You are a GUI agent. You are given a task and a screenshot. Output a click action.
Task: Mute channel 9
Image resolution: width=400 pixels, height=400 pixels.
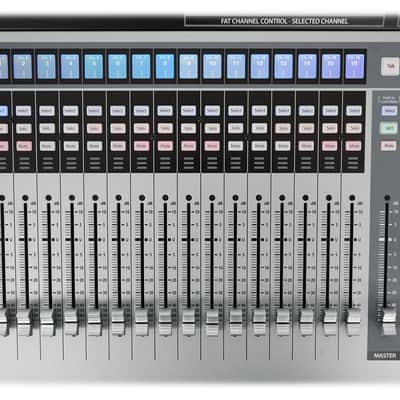coord(189,146)
